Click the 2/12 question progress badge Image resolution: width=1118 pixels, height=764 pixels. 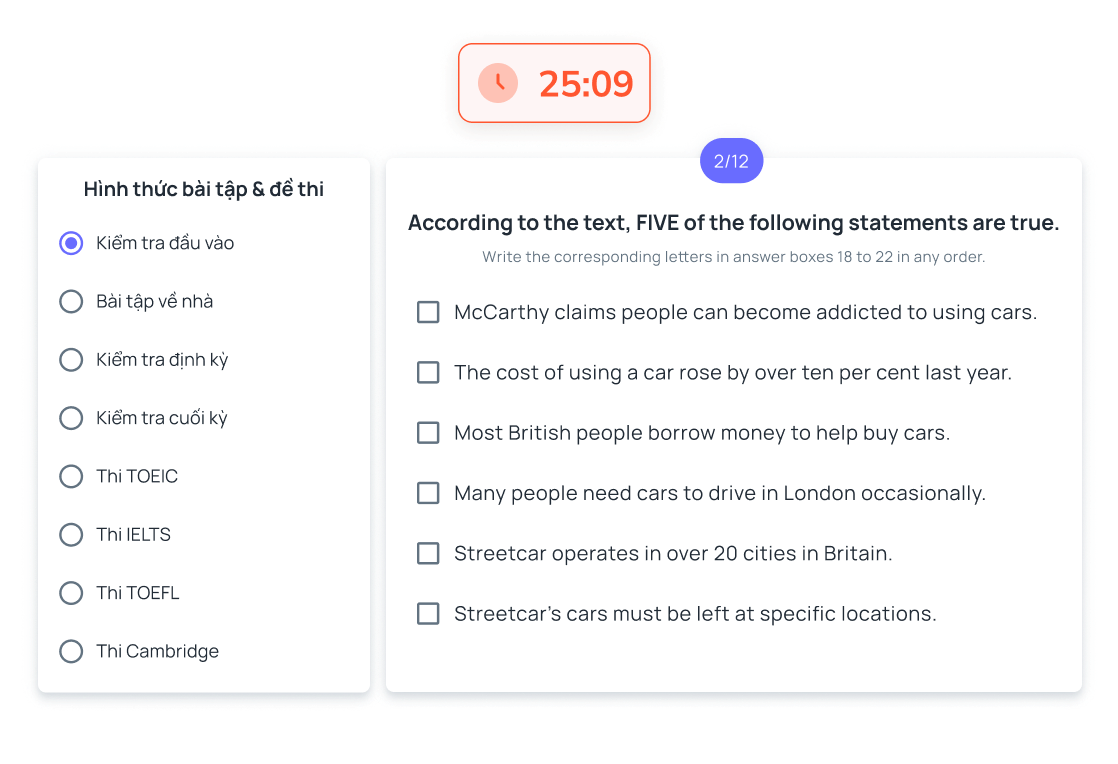731,161
